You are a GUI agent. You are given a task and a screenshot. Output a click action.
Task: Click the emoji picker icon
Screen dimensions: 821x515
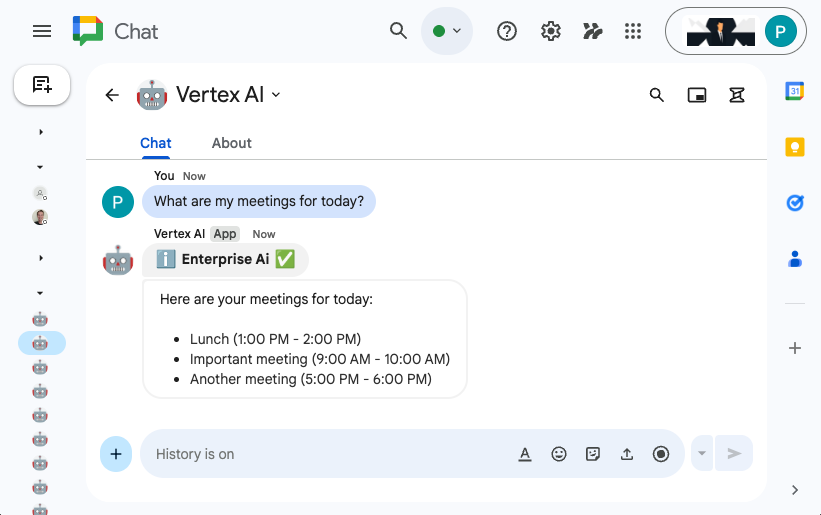pos(559,454)
